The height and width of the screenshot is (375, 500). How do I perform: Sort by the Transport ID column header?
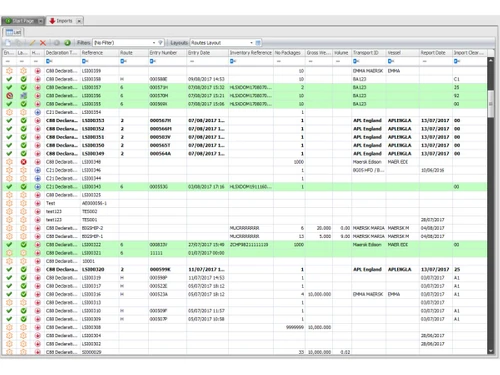[x=369, y=53]
